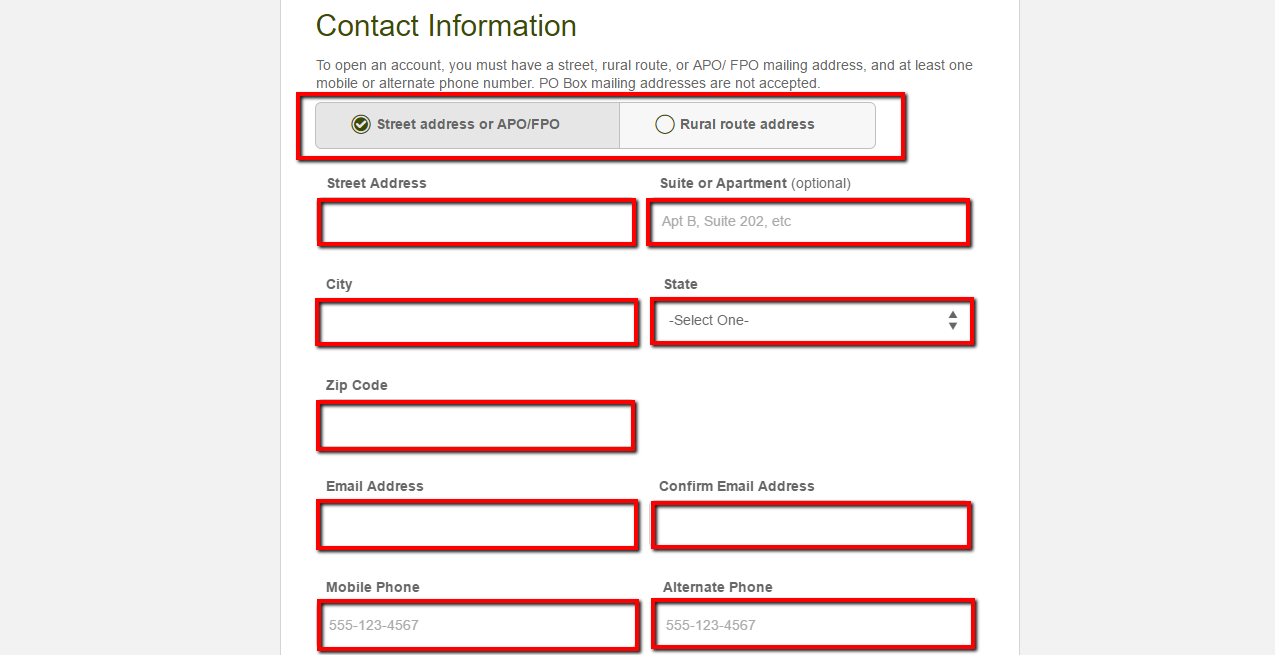Viewport: 1275px width, 655px height.
Task: Click the 'Suite or Apartment' label text
Action: click(x=723, y=183)
